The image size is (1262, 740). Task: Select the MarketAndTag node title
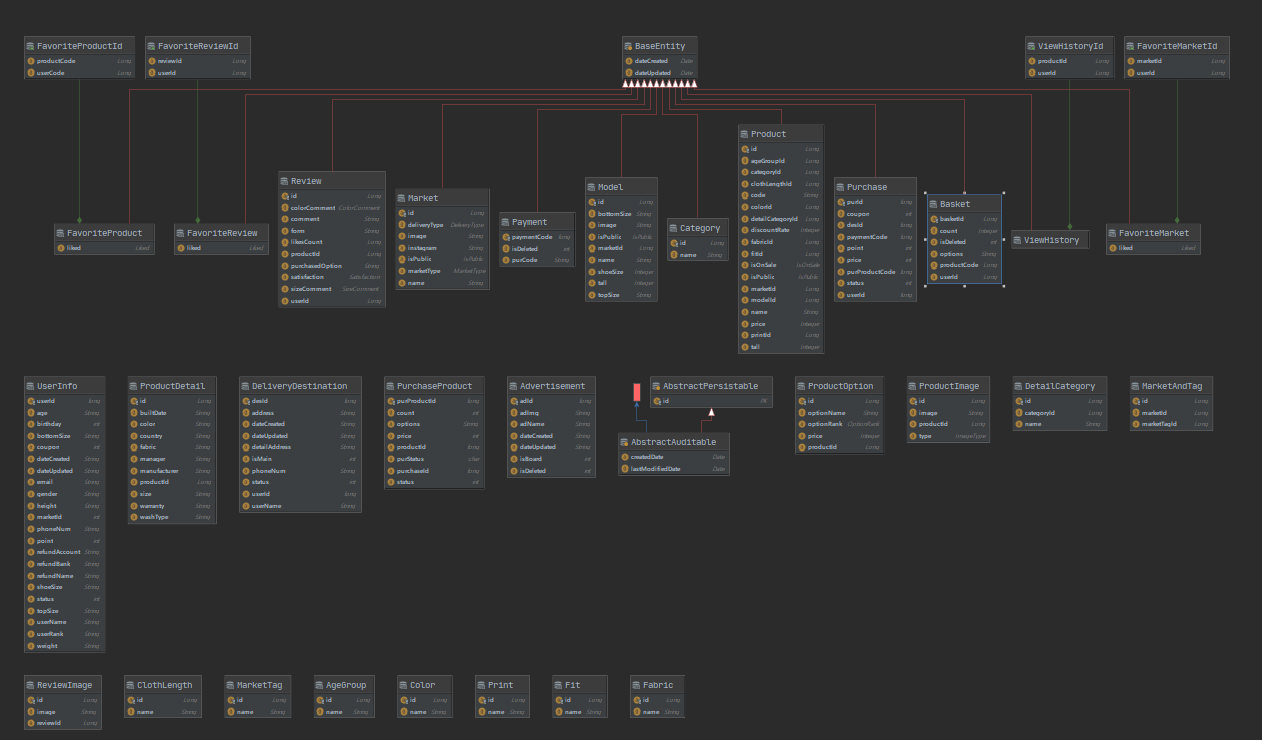1171,386
